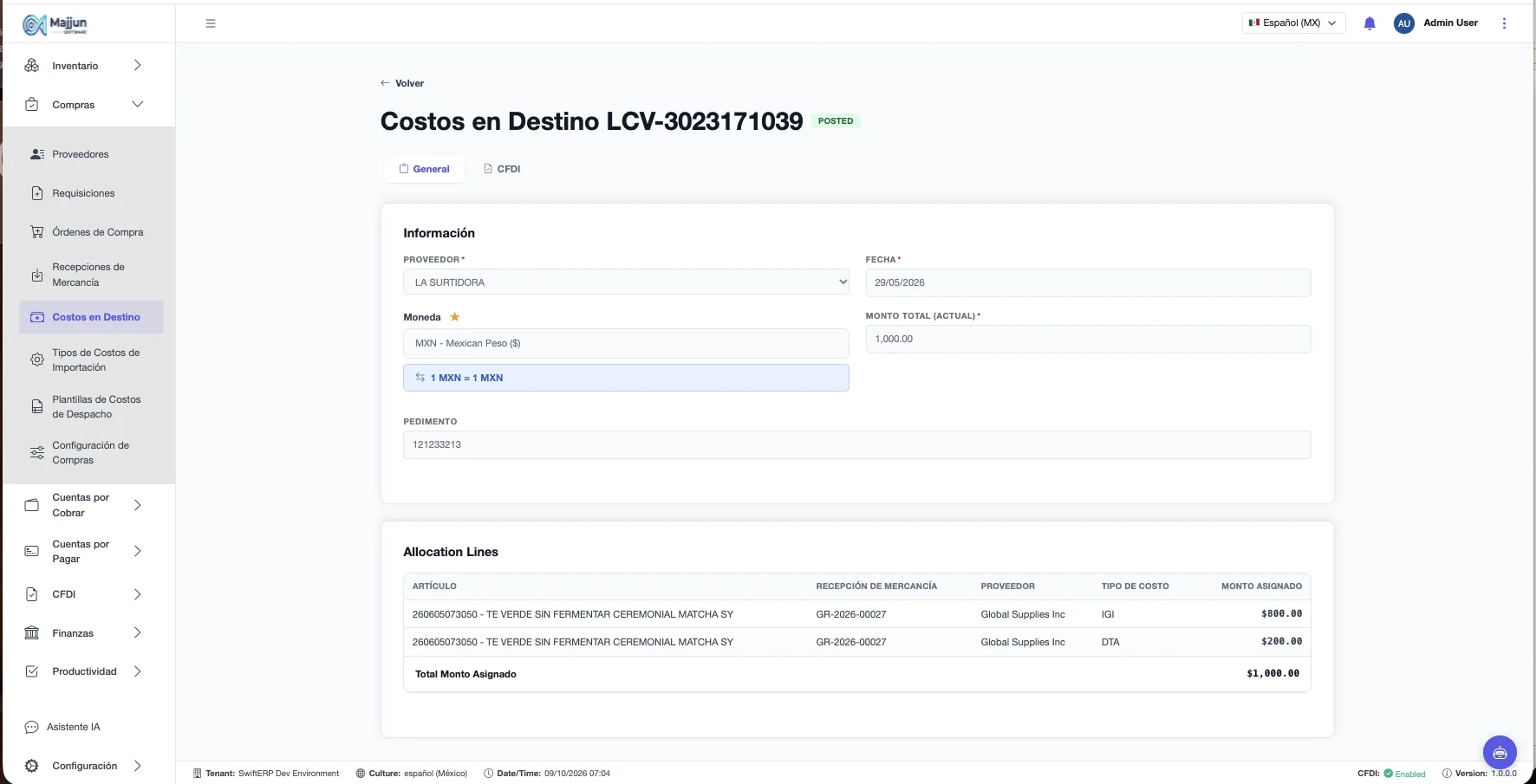The image size is (1536, 784).
Task: Expand the Inventario menu chevron
Action: (x=137, y=66)
